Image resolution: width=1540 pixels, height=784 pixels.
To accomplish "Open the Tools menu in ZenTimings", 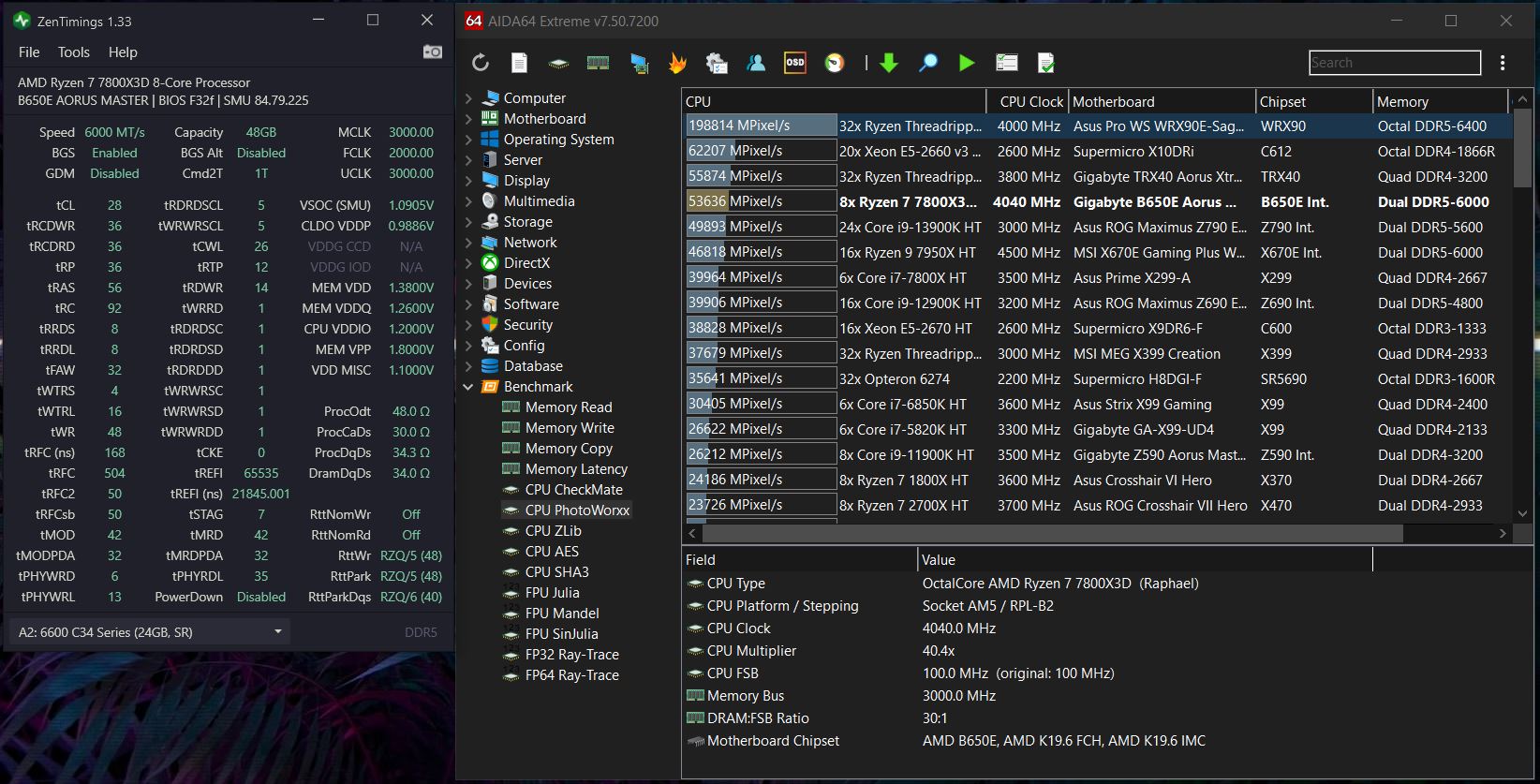I will [74, 52].
